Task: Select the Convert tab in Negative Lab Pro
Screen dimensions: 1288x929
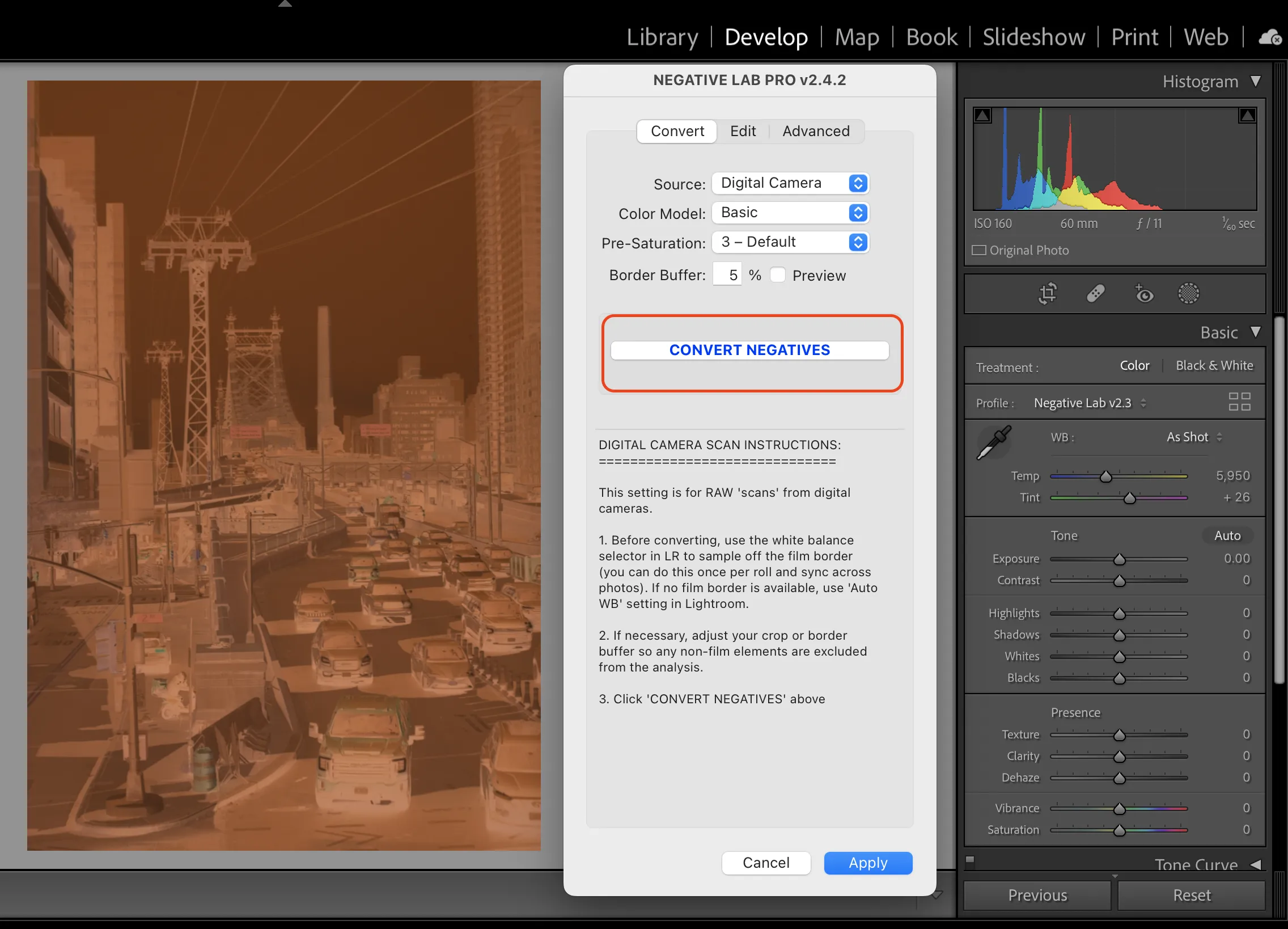Action: pyautogui.click(x=677, y=131)
